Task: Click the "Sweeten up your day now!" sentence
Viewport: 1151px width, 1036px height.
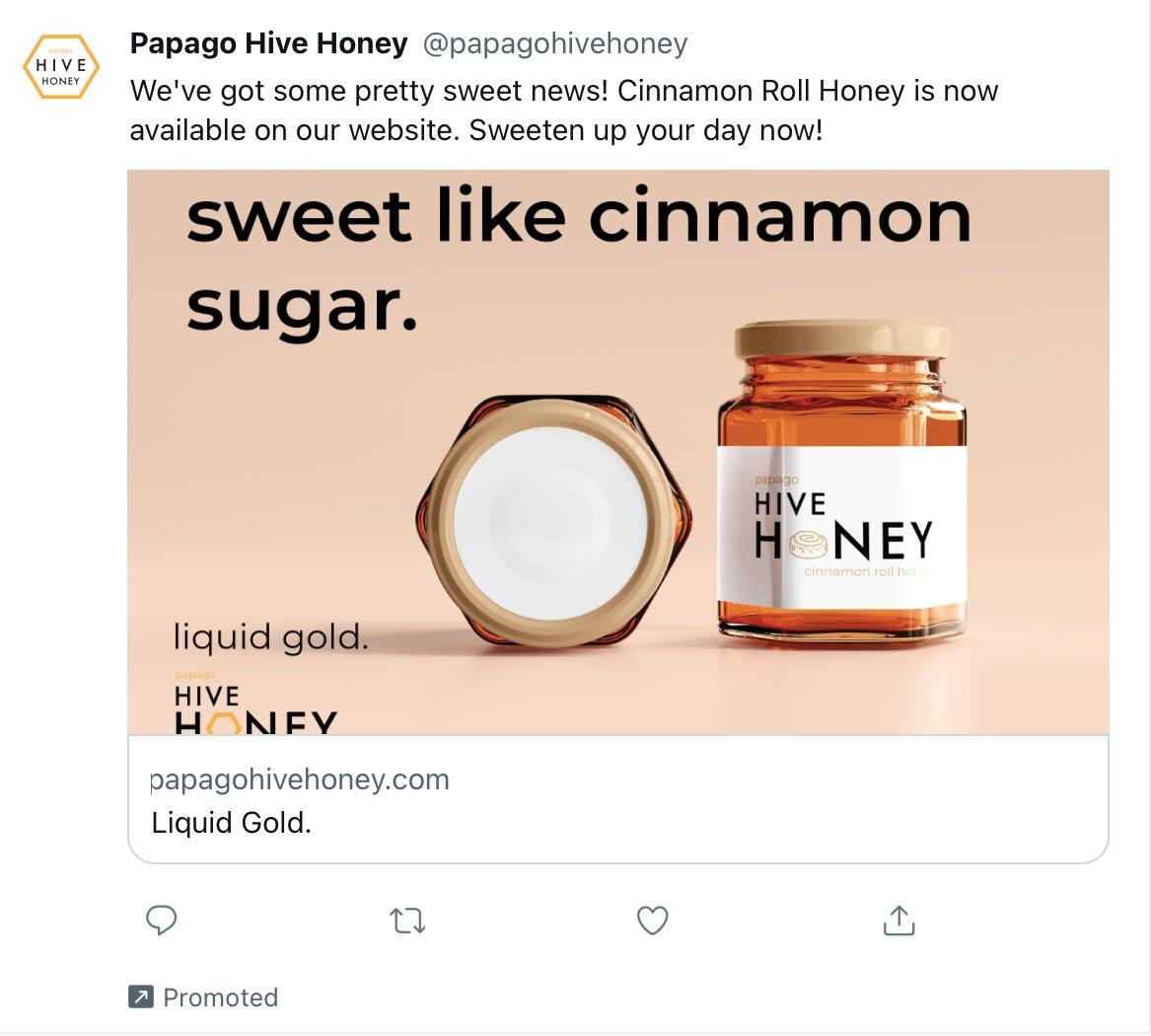Action: click(x=645, y=130)
